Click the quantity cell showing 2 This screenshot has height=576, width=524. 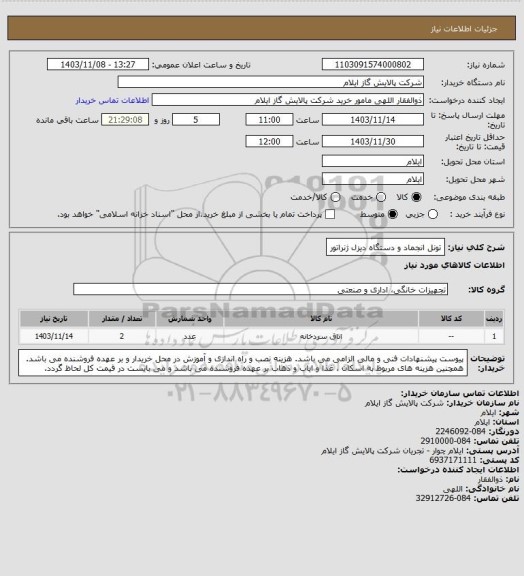[x=122, y=336]
